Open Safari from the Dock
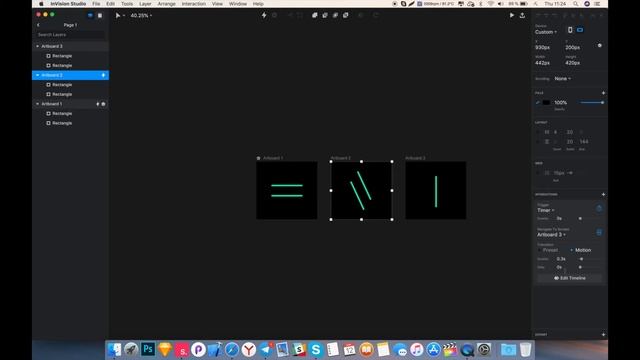This screenshot has width=640, height=360. (232, 349)
